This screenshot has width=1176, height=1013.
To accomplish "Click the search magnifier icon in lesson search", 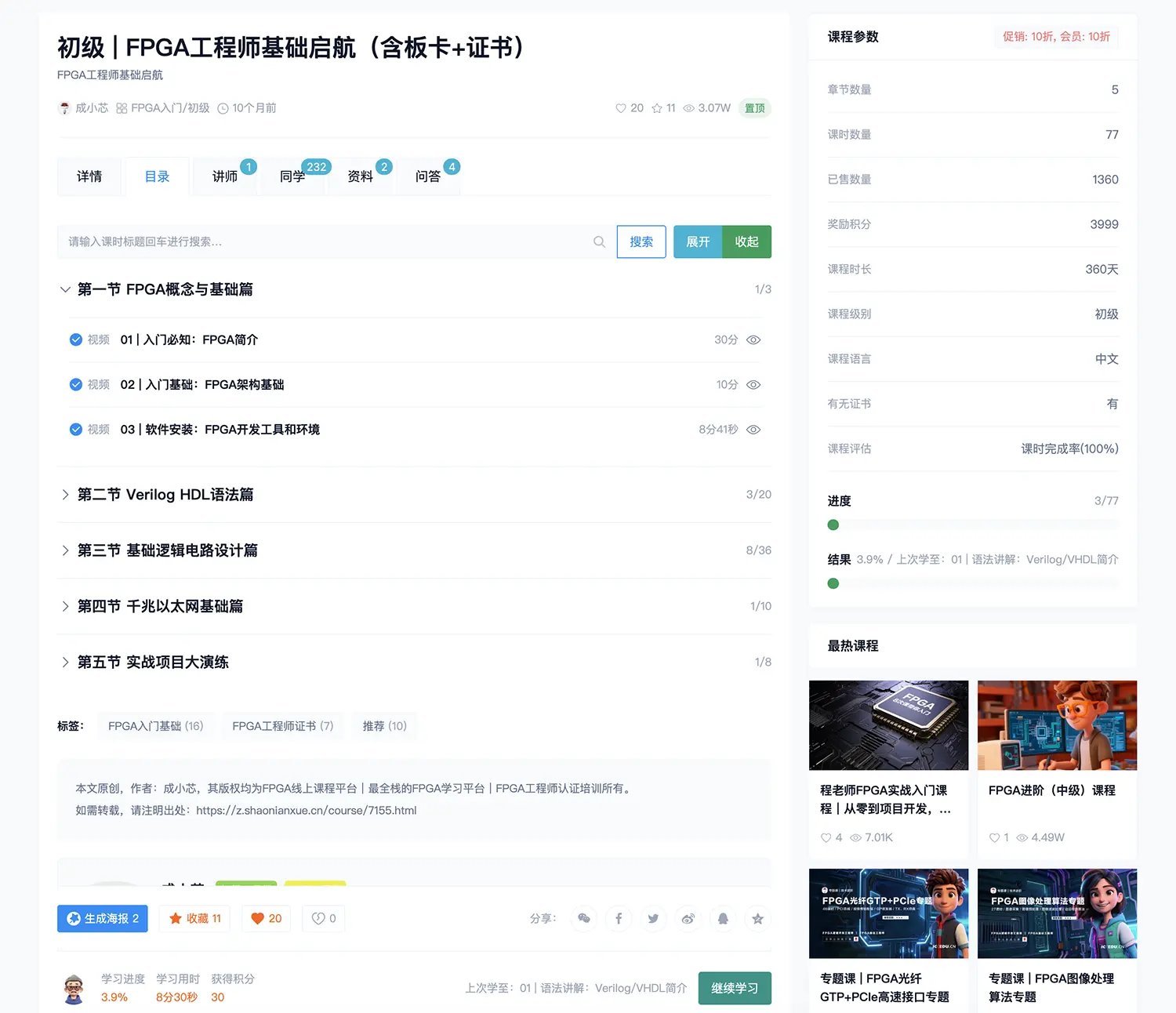I will 599,241.
